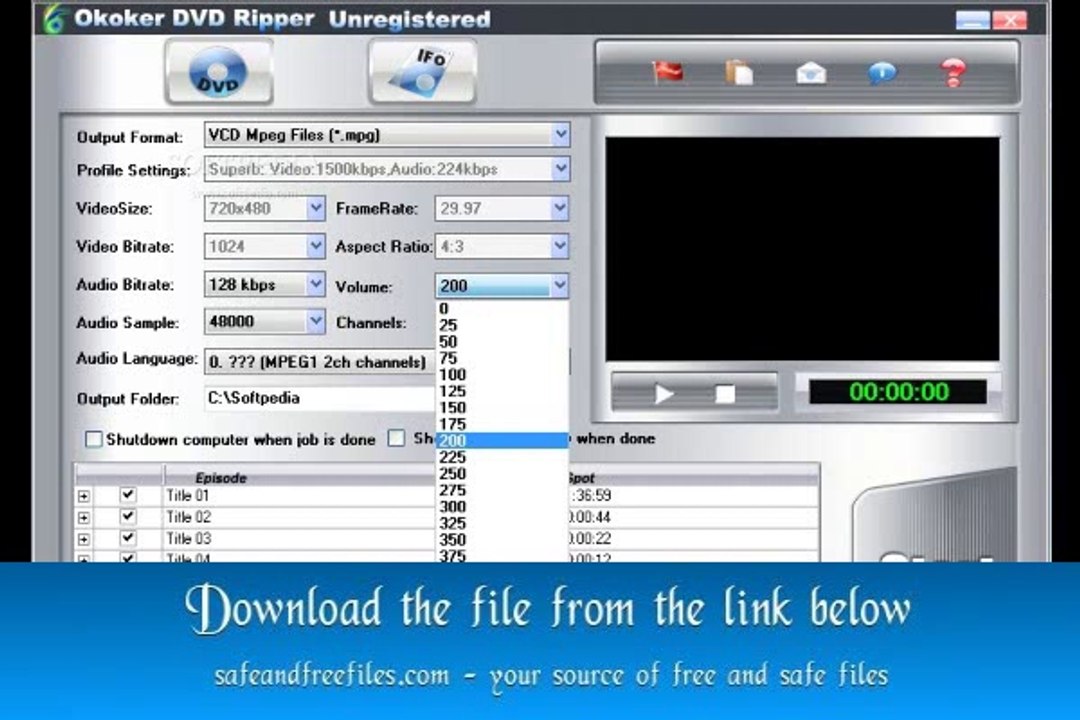Screen dimensions: 1080x720
Task: Open the Audio Sample dropdown
Action: pyautogui.click(x=315, y=321)
